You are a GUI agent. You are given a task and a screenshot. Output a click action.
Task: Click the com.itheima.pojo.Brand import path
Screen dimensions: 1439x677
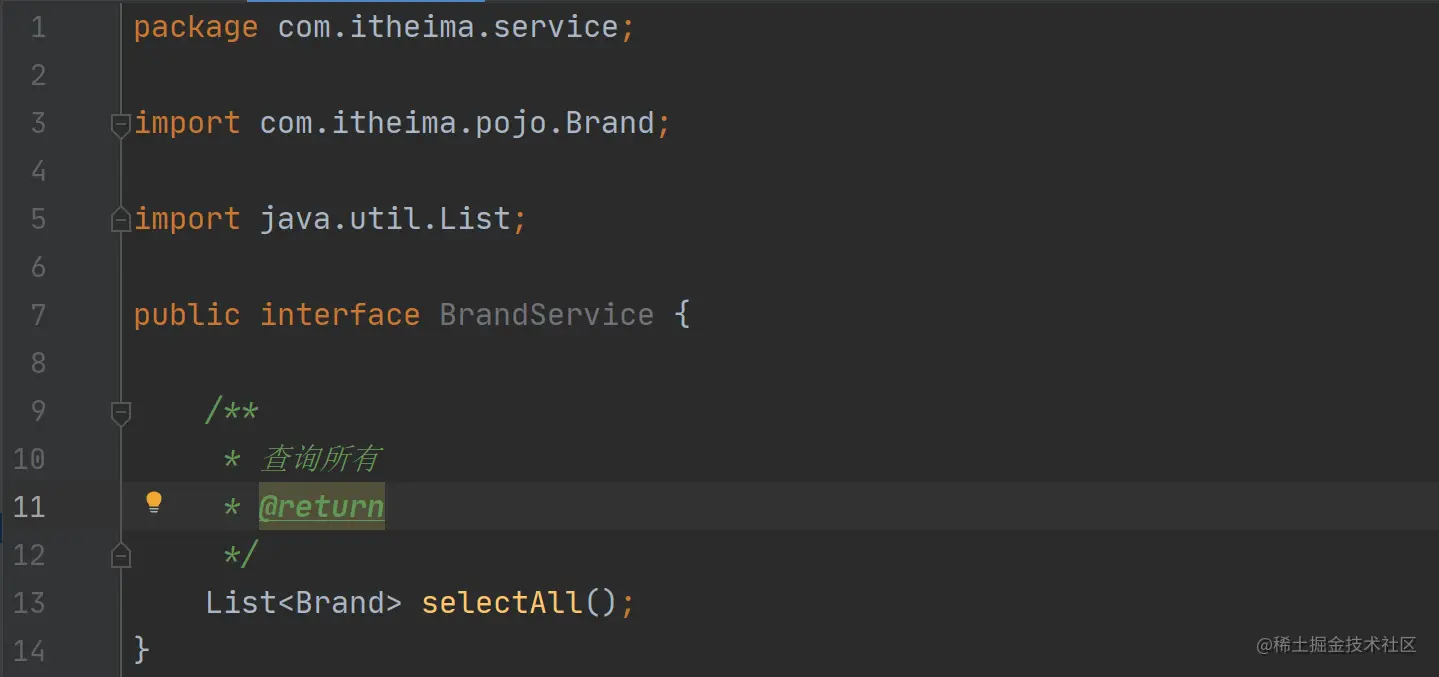[x=456, y=123]
